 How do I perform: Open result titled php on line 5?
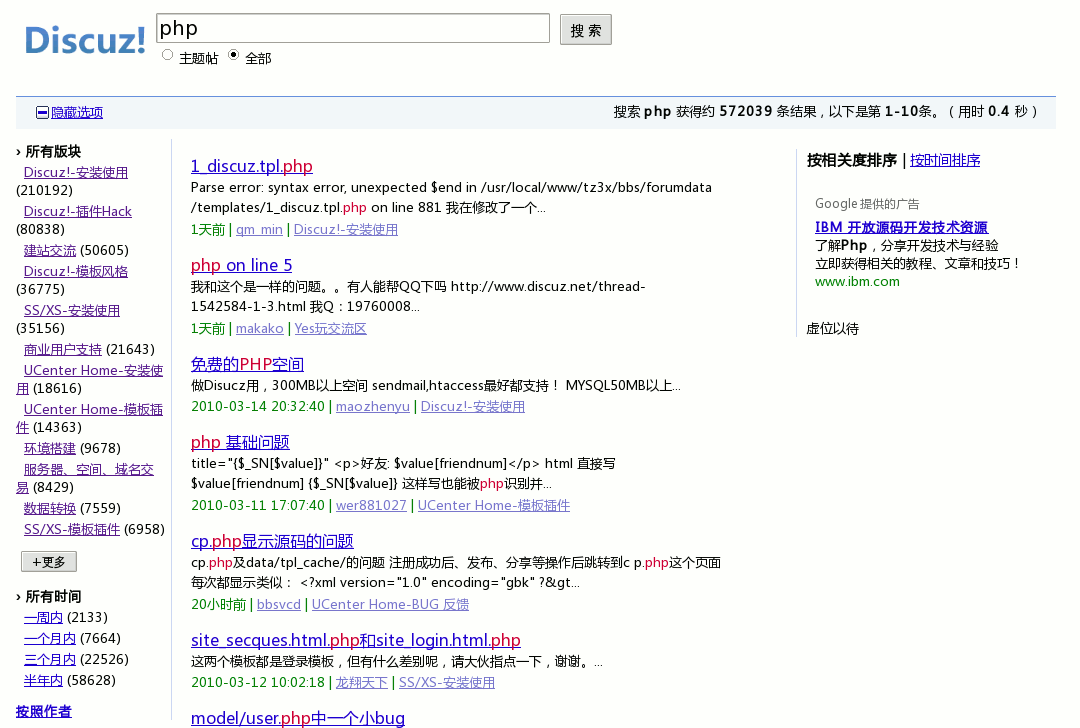click(241, 265)
